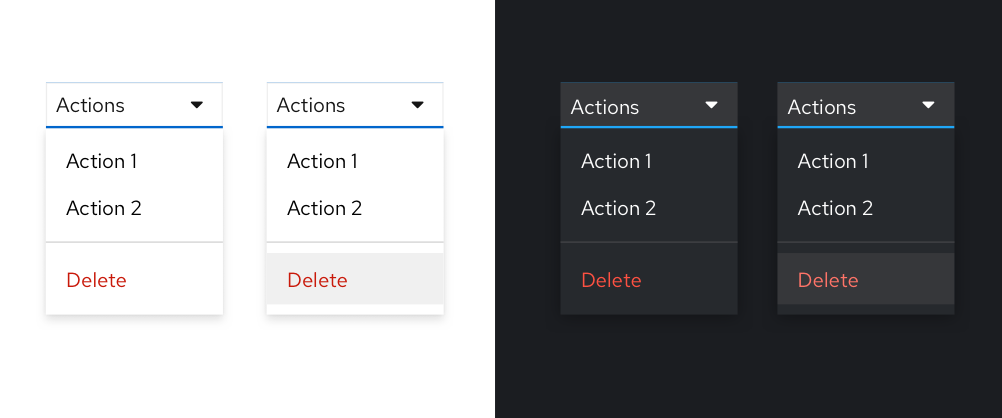The width and height of the screenshot is (1002, 418).
Task: Collapse the leftmost light Actions toggle label
Action: [x=91, y=105]
